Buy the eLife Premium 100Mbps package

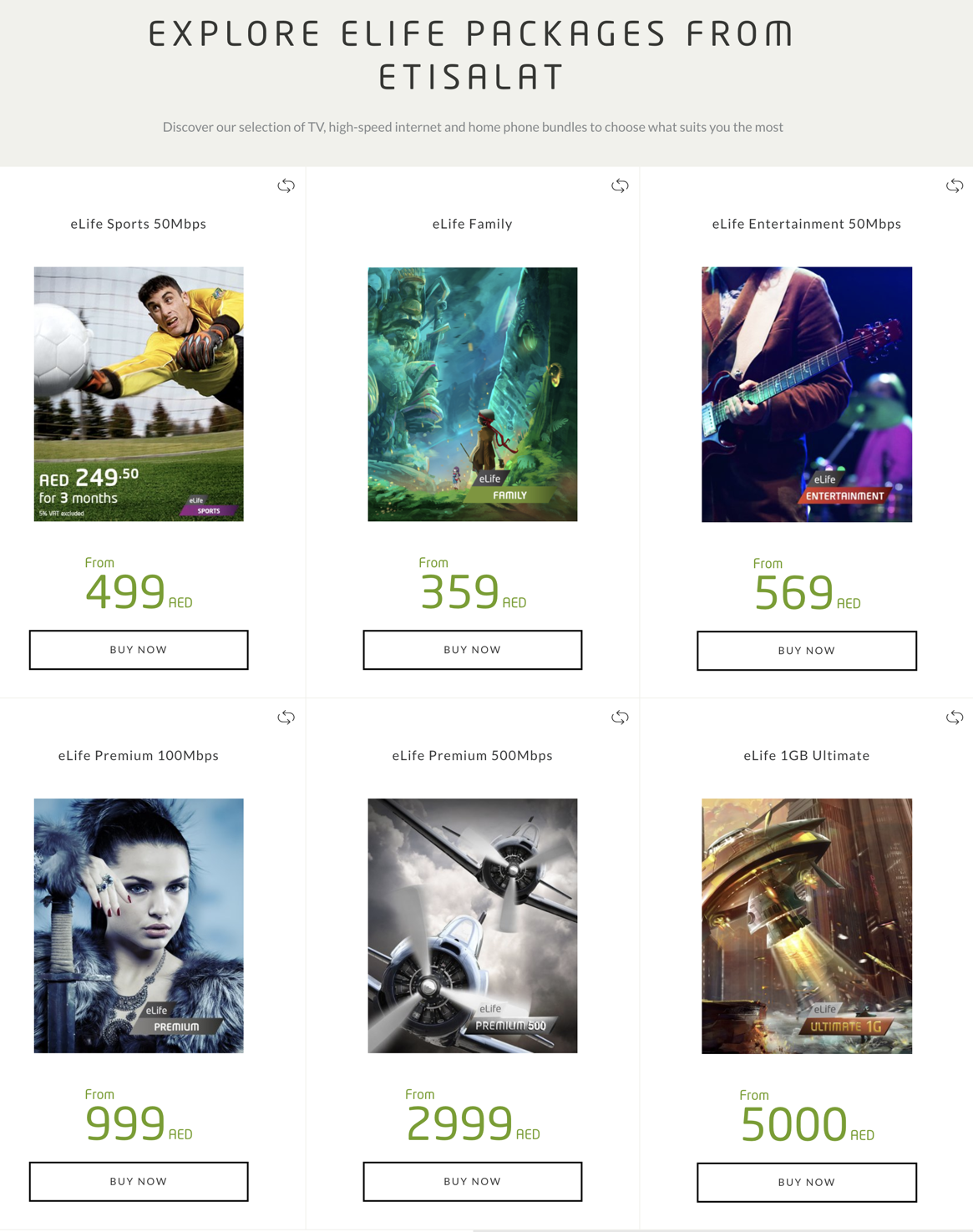(139, 1182)
